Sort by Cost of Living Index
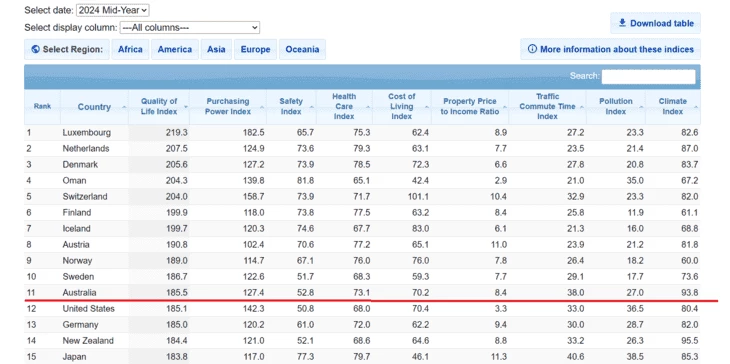730x364 pixels. pyautogui.click(x=401, y=107)
